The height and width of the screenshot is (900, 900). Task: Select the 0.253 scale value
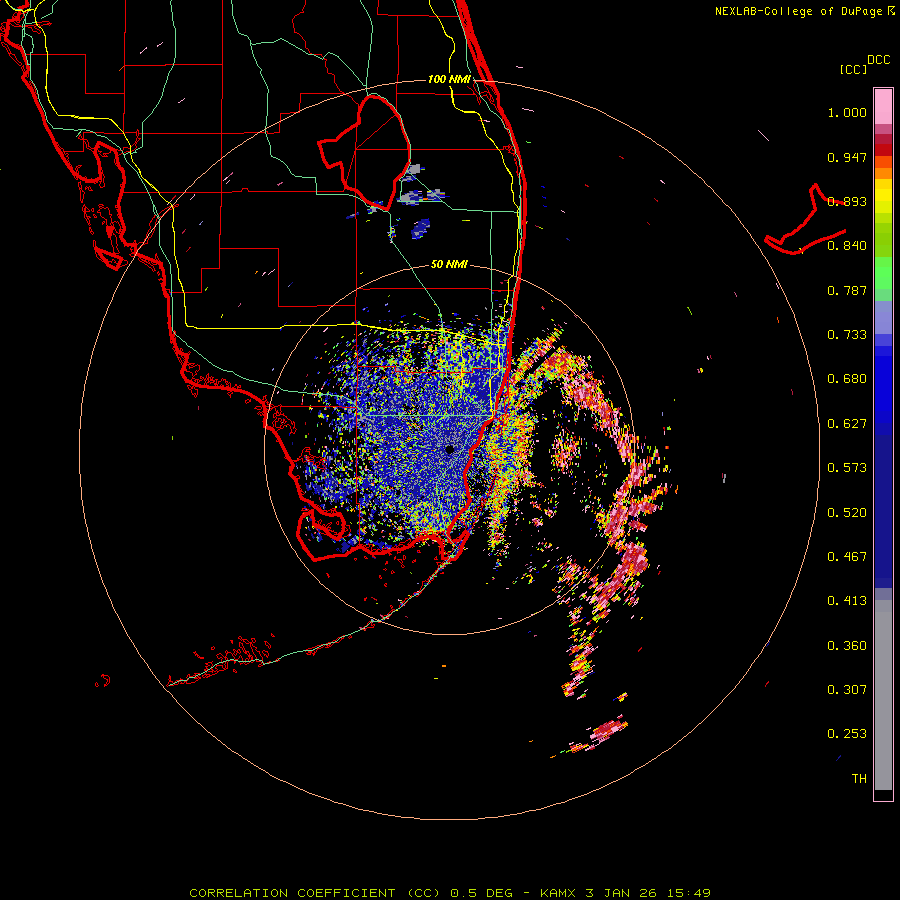click(847, 734)
